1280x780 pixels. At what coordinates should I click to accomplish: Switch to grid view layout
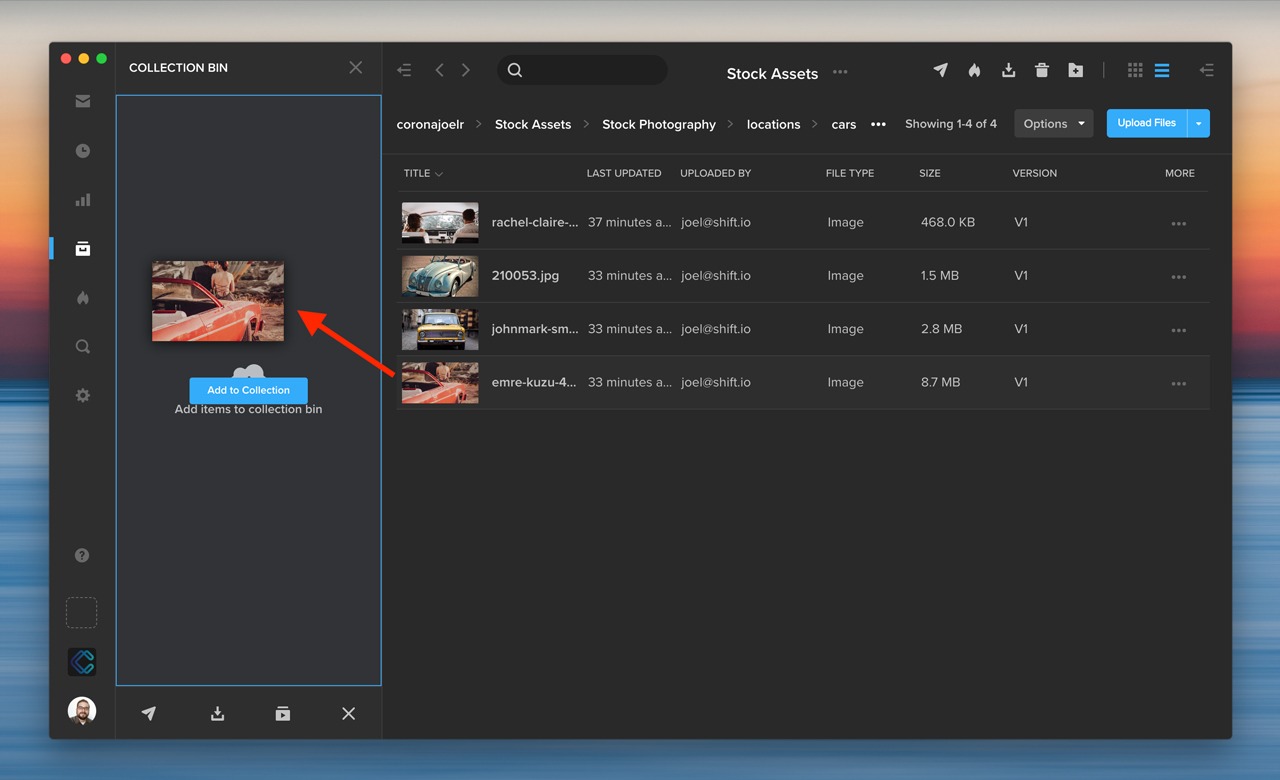coord(1135,70)
